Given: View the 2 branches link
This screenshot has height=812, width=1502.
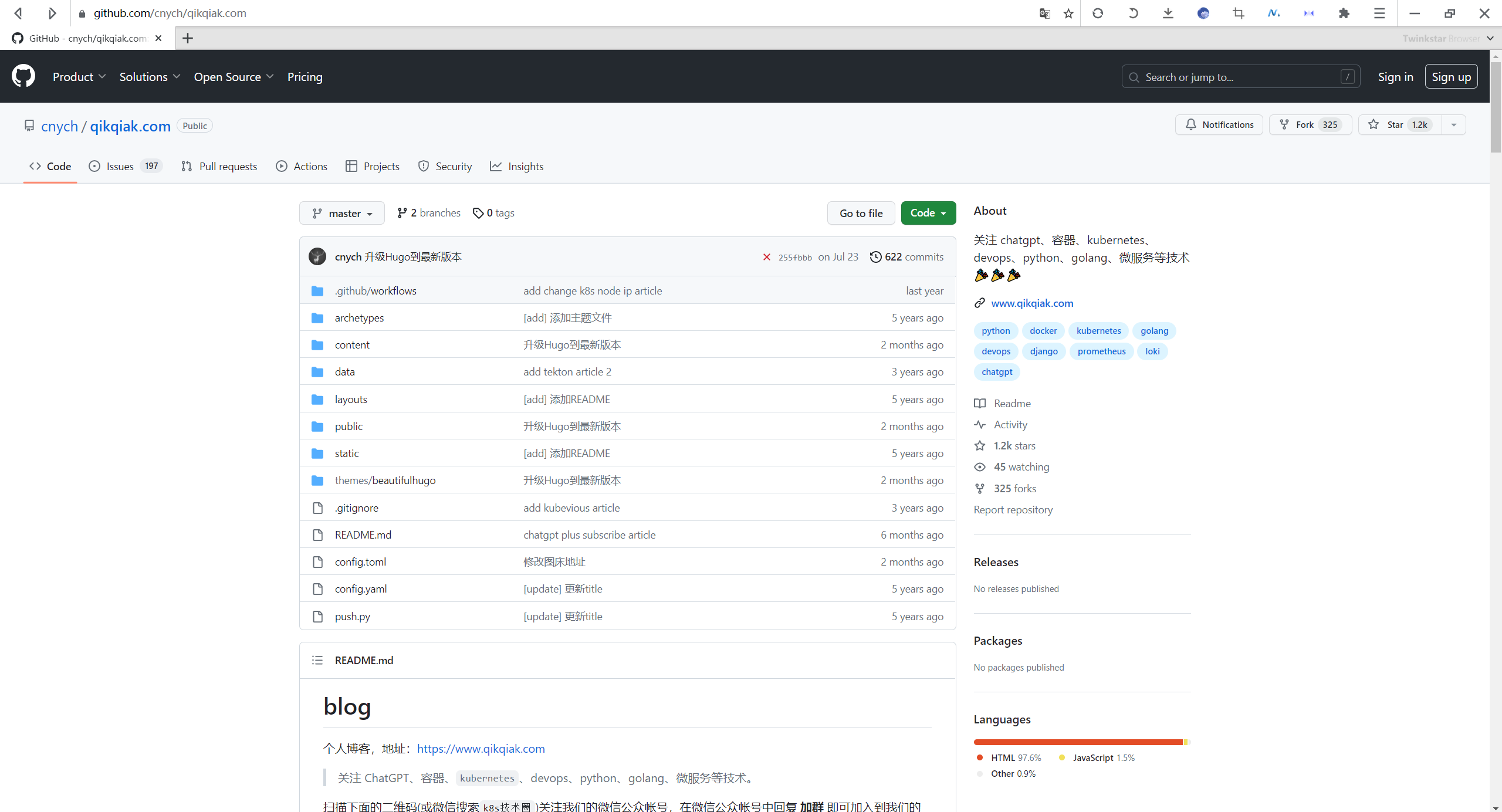Looking at the screenshot, I should coord(429,213).
